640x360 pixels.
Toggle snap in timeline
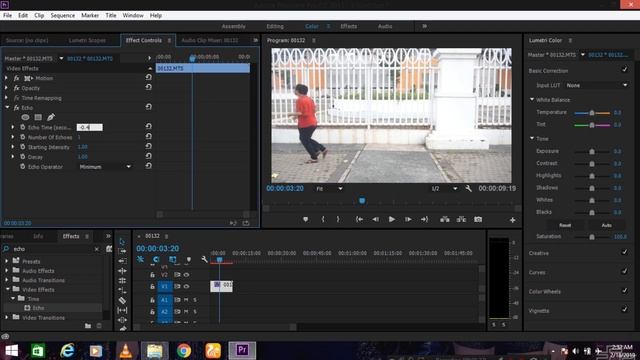pos(156,259)
